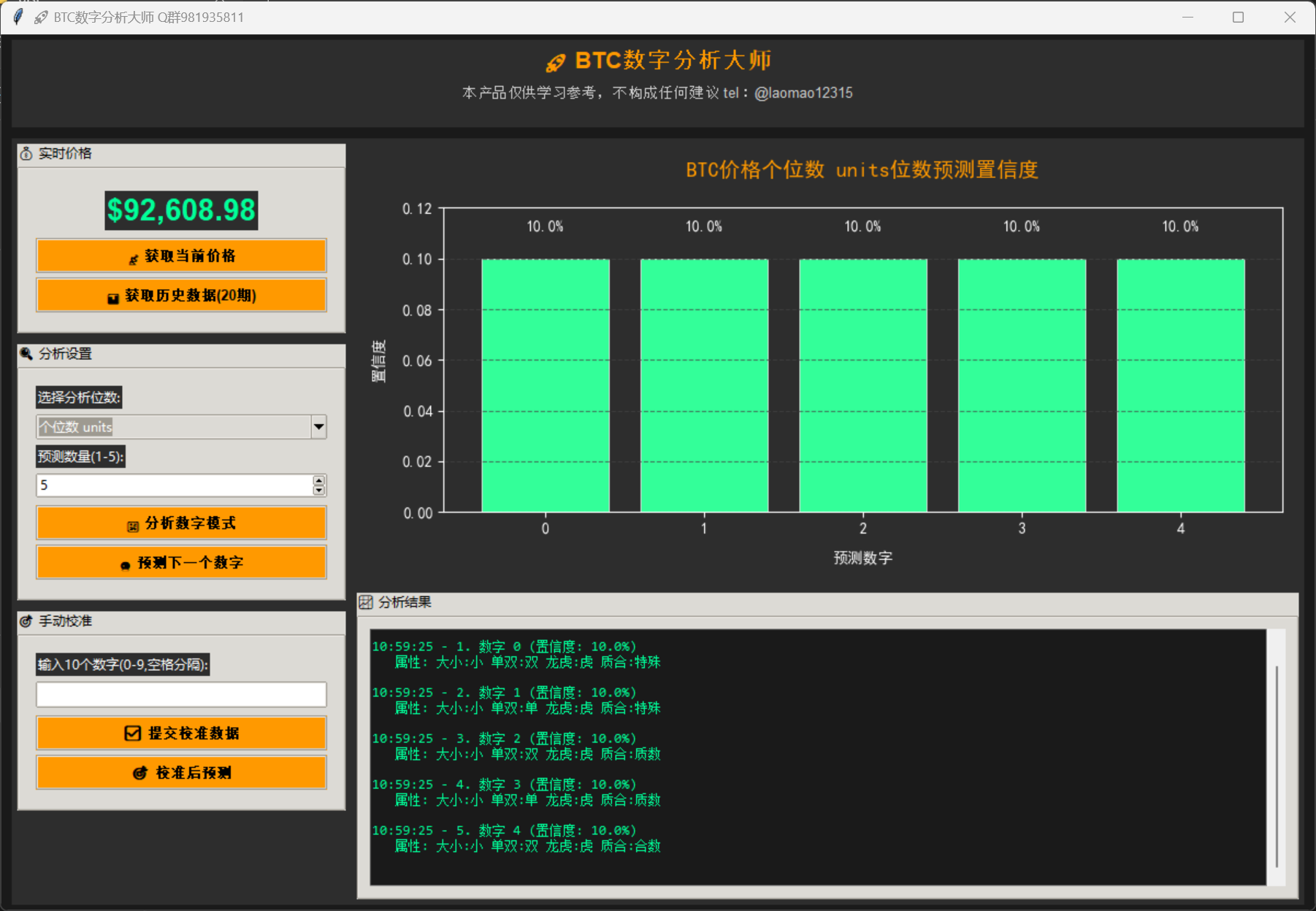
Task: Click the dropdown arrow next to 个位数 units
Action: (x=318, y=427)
